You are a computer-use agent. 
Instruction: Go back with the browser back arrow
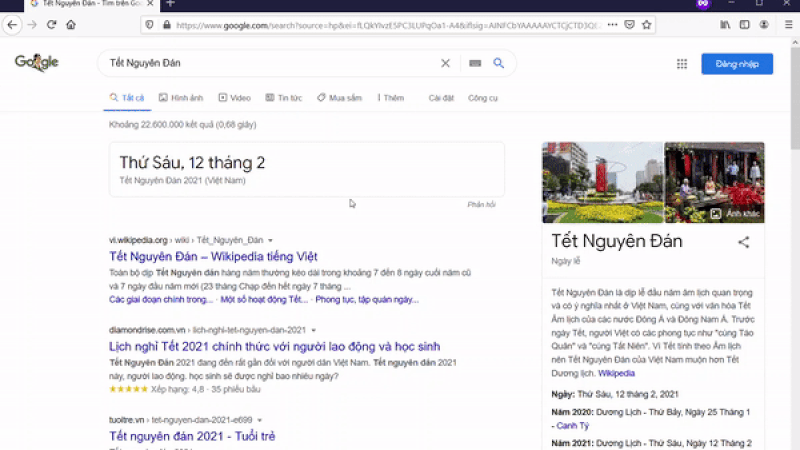(12, 24)
